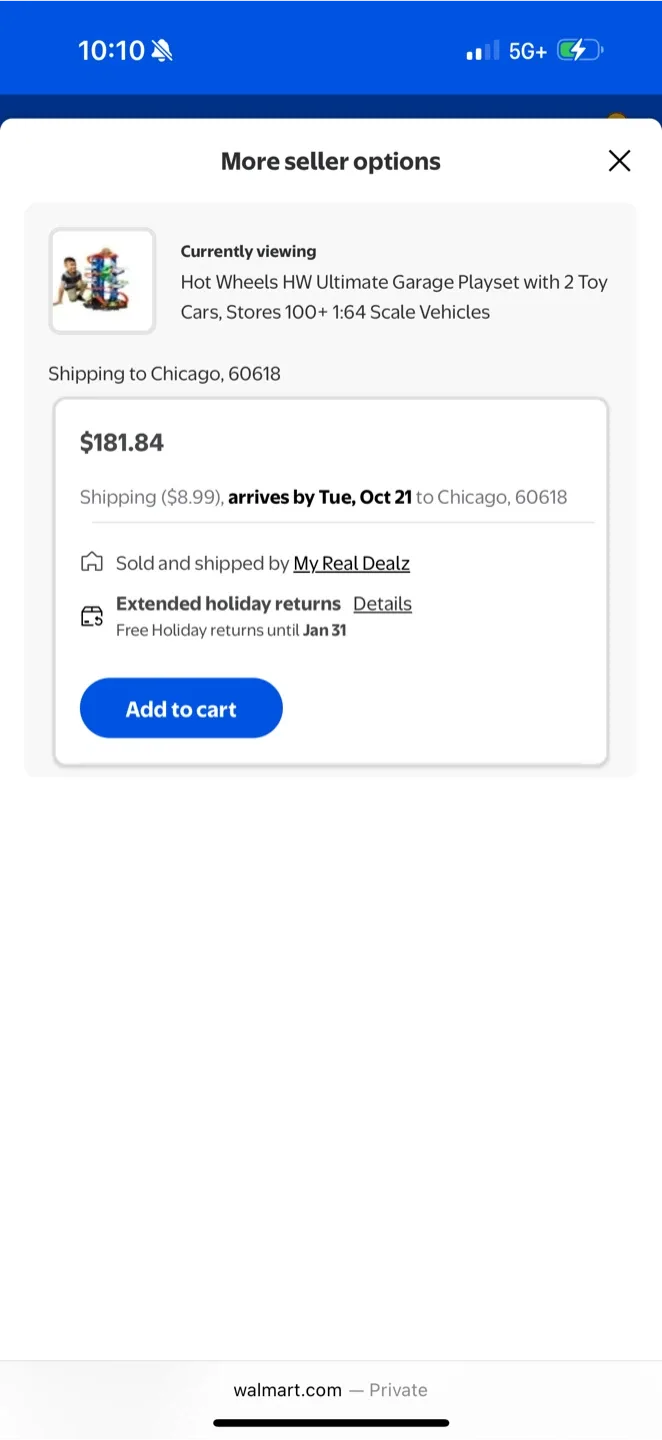Viewport: 662px width, 1440px height.
Task: Tap the arrives by Tue, Oct 21 text
Action: coord(320,497)
